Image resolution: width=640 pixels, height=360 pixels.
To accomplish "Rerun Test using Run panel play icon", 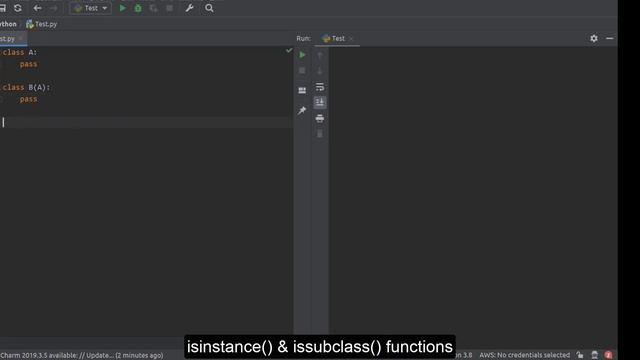I will coord(302,55).
